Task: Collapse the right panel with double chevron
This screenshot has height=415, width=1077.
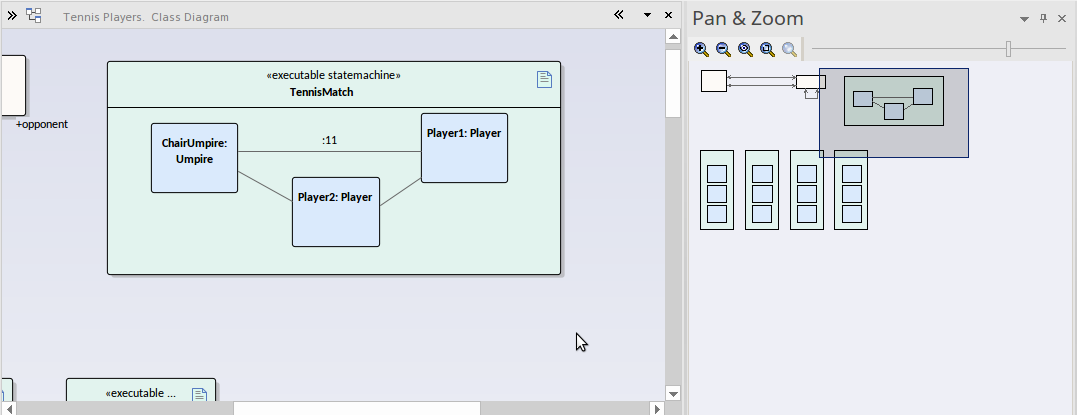Action: (x=619, y=16)
